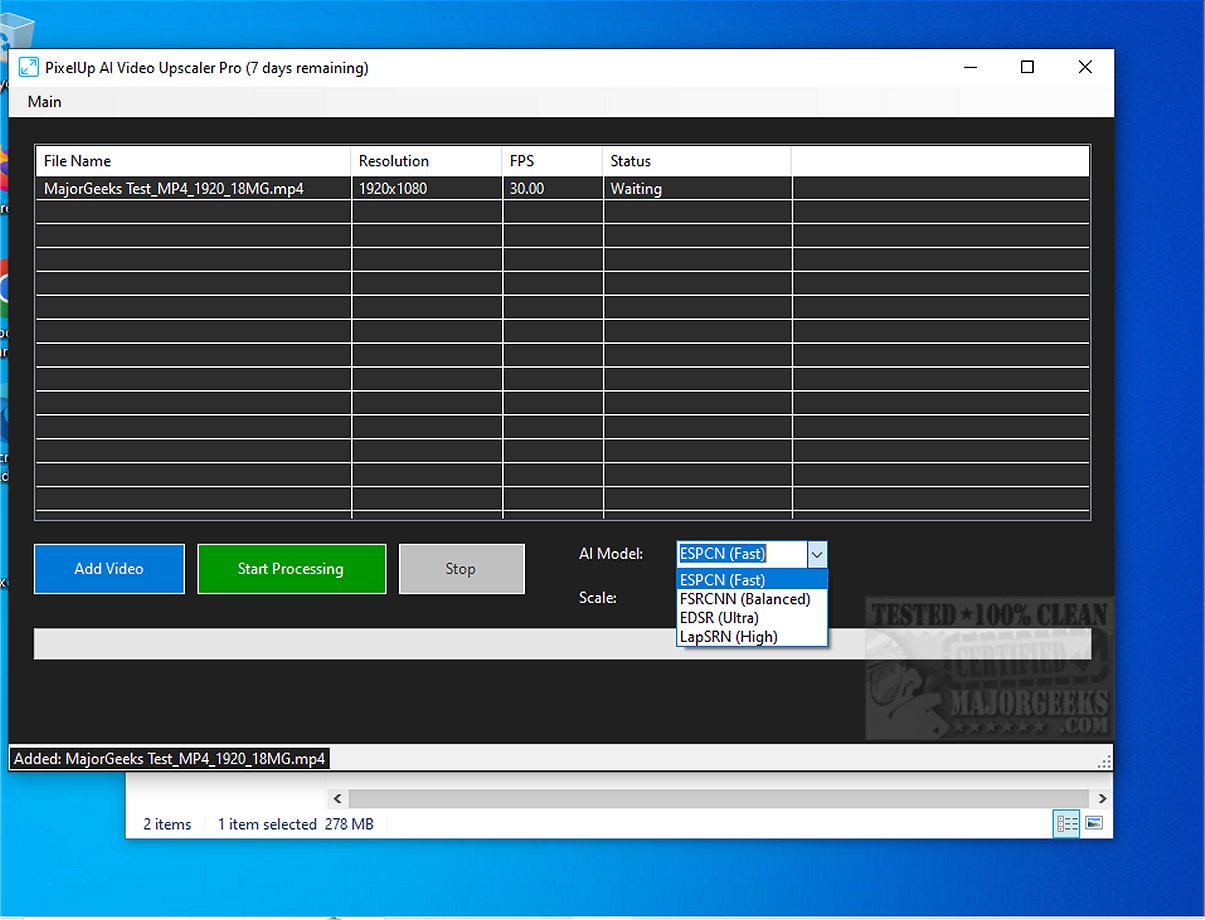Click the Status column header
Viewport: 1205px width, 920px height.
(x=696, y=161)
